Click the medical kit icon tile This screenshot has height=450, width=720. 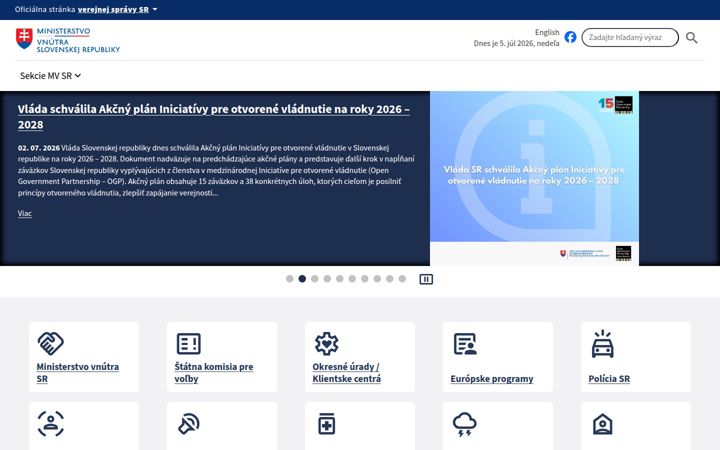pyautogui.click(x=326, y=423)
